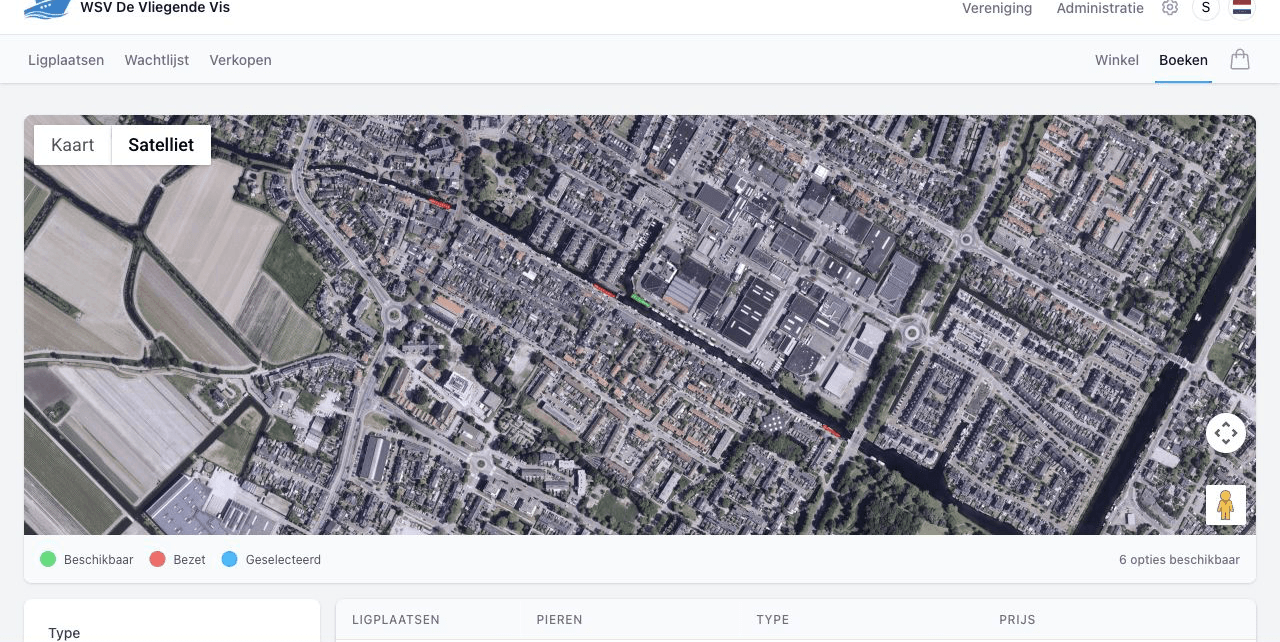Select the green available berth on the map
This screenshot has height=642, width=1280.
tap(641, 299)
